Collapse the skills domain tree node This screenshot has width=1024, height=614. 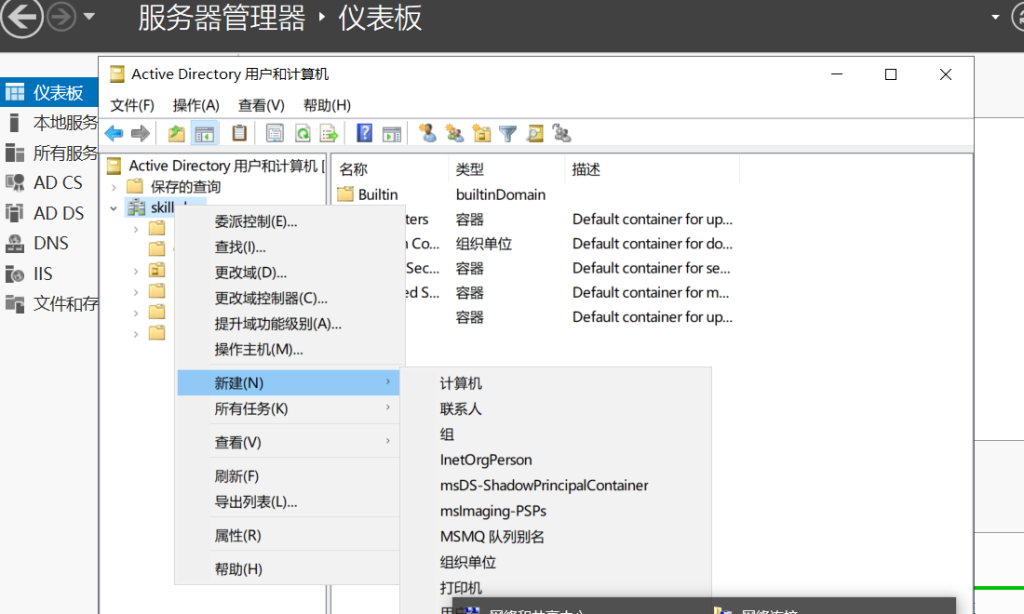[x=114, y=208]
